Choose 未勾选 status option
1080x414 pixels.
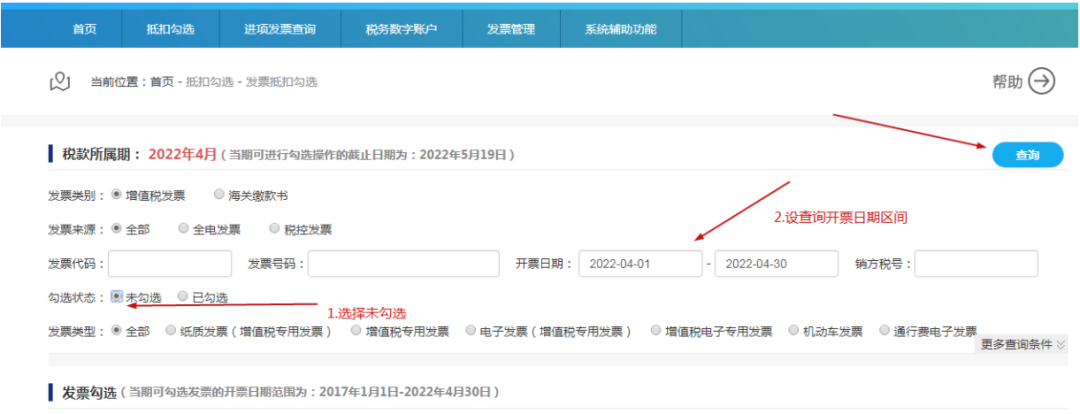click(117, 296)
